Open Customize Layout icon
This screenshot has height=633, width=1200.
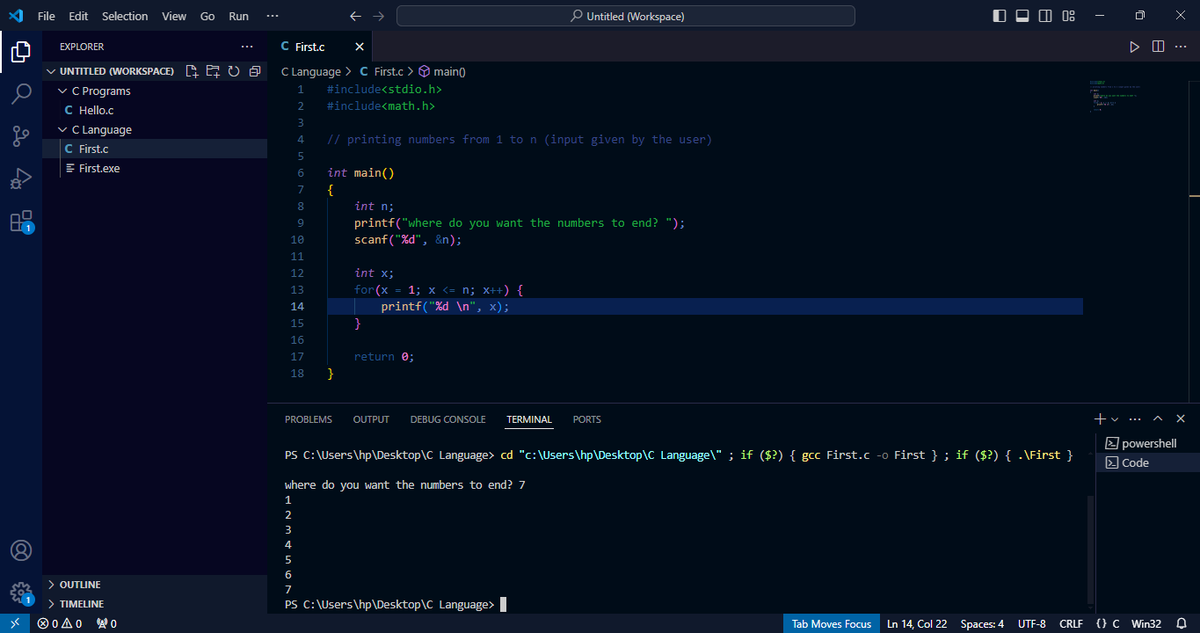coord(1068,16)
